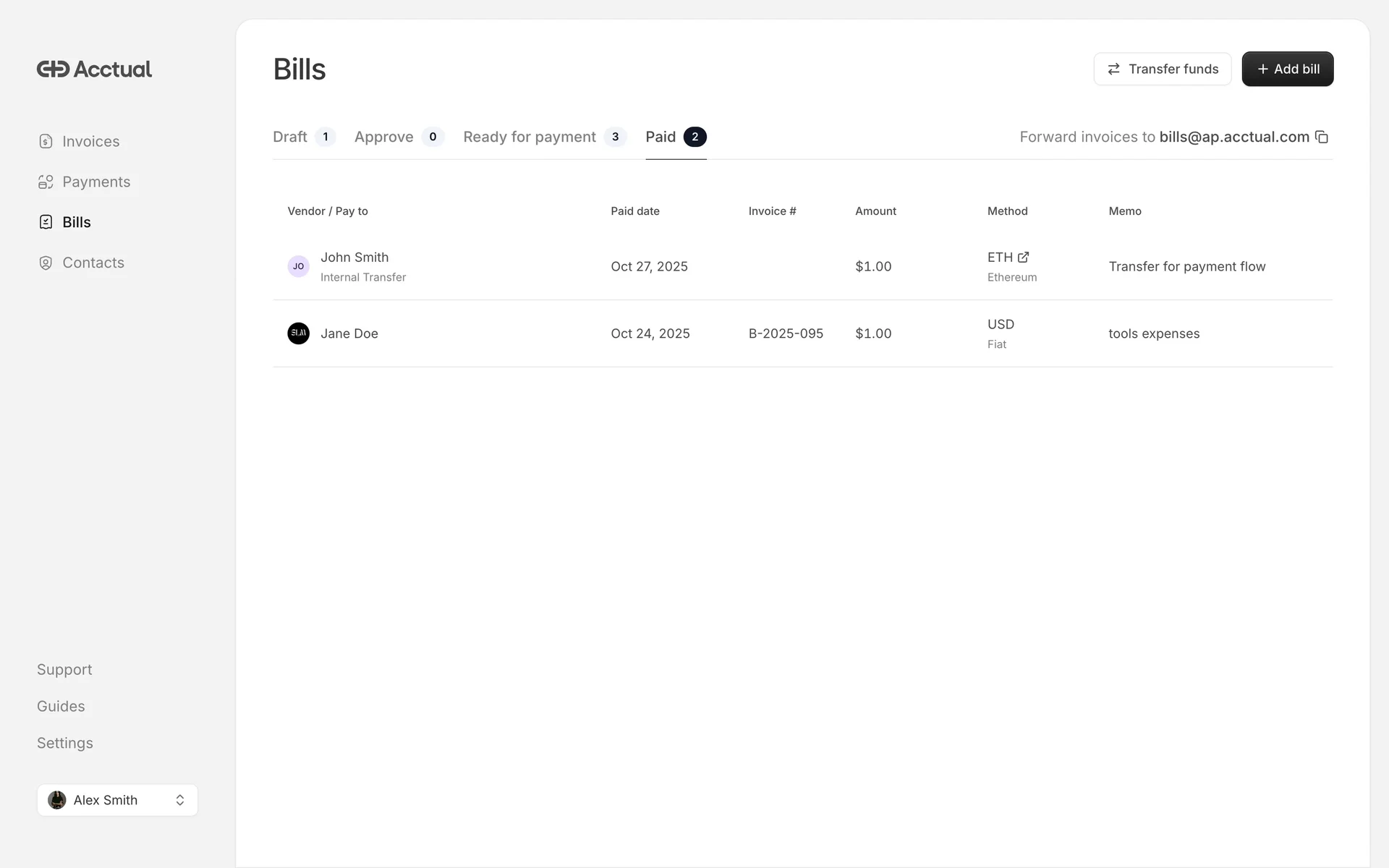This screenshot has height=868, width=1389.
Task: Open ETH transaction external link icon
Action: [x=1023, y=258]
